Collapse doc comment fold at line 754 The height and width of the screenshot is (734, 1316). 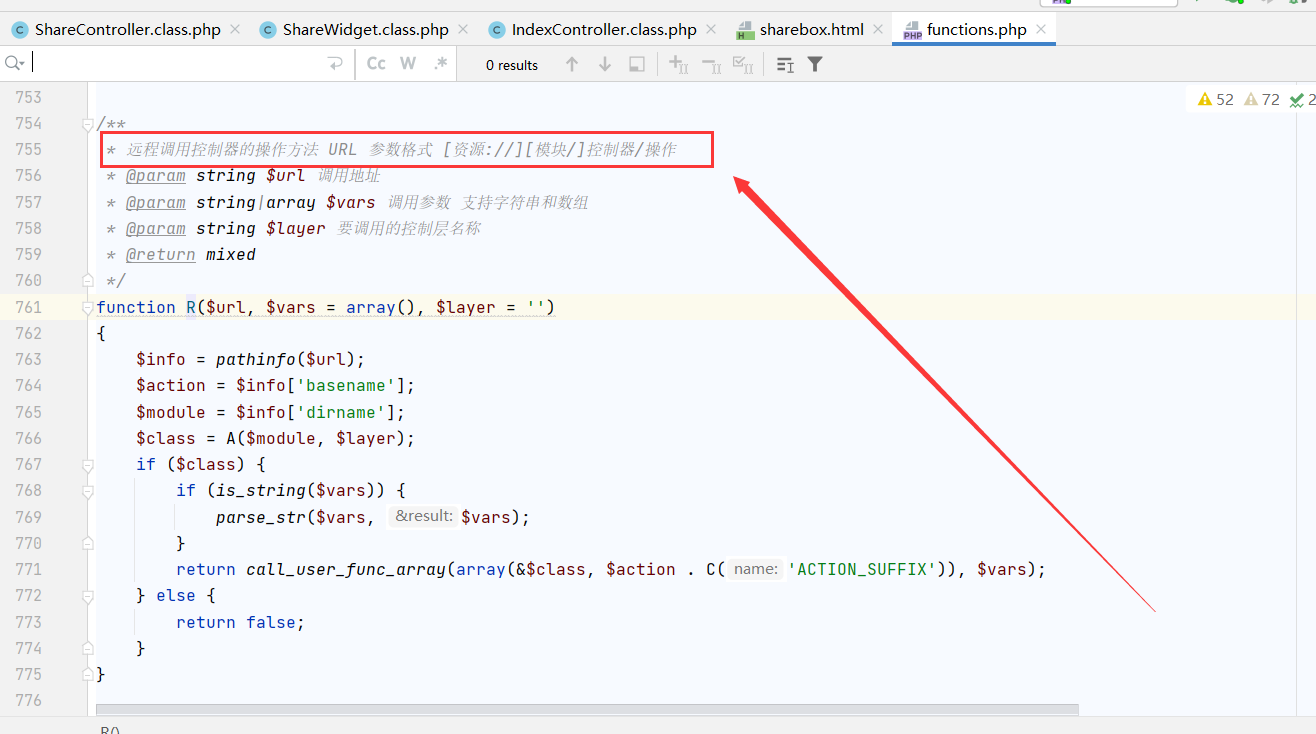88,124
